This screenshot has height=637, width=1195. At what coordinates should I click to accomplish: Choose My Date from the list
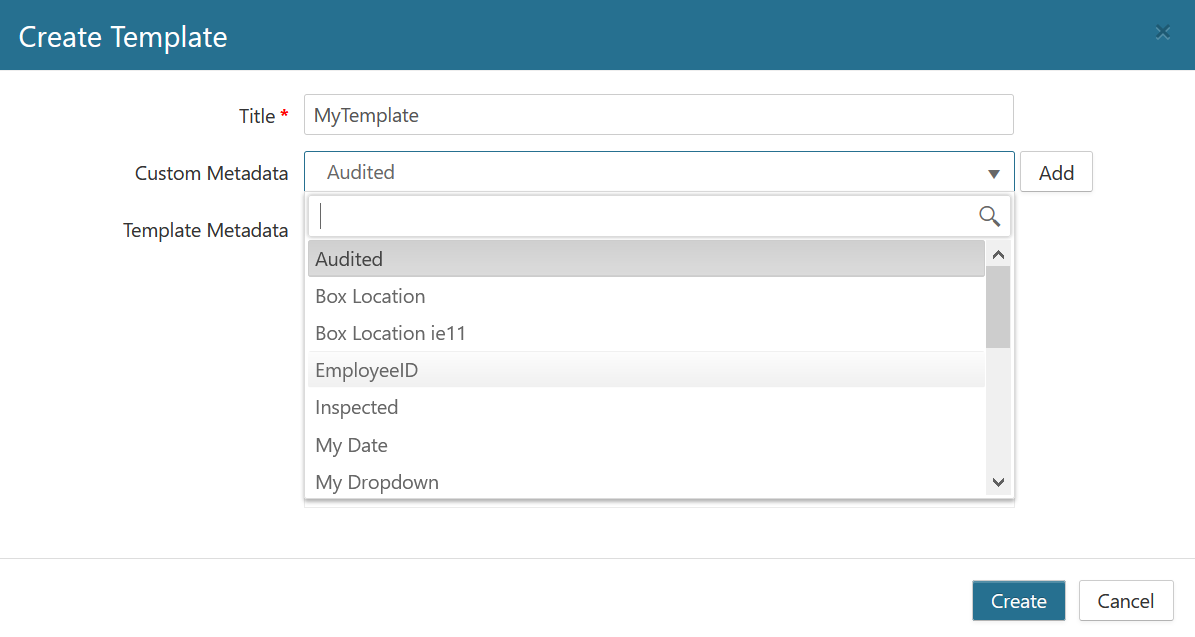click(x=645, y=445)
